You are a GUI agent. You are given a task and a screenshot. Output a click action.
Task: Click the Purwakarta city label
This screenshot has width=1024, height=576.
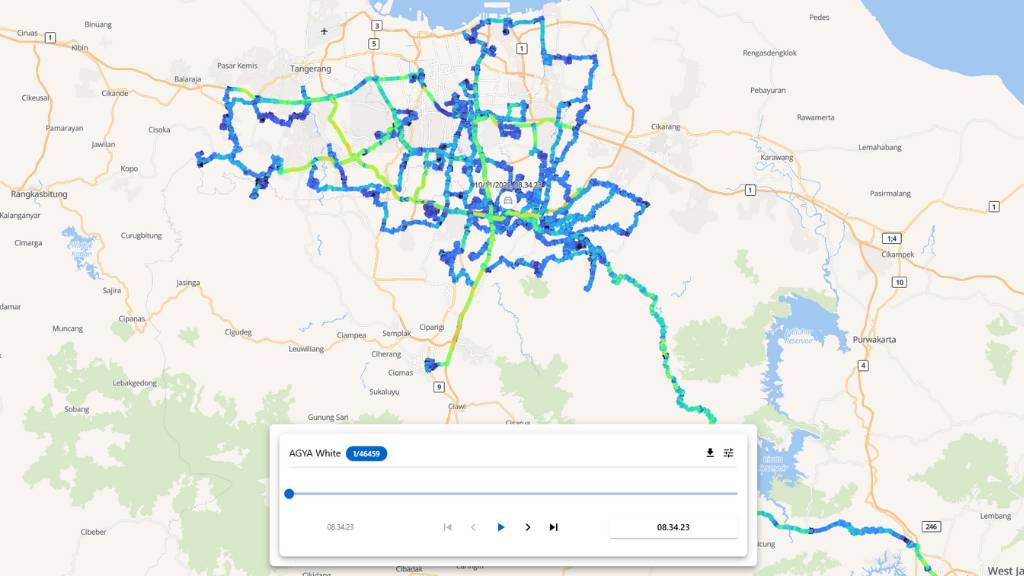[x=874, y=339]
